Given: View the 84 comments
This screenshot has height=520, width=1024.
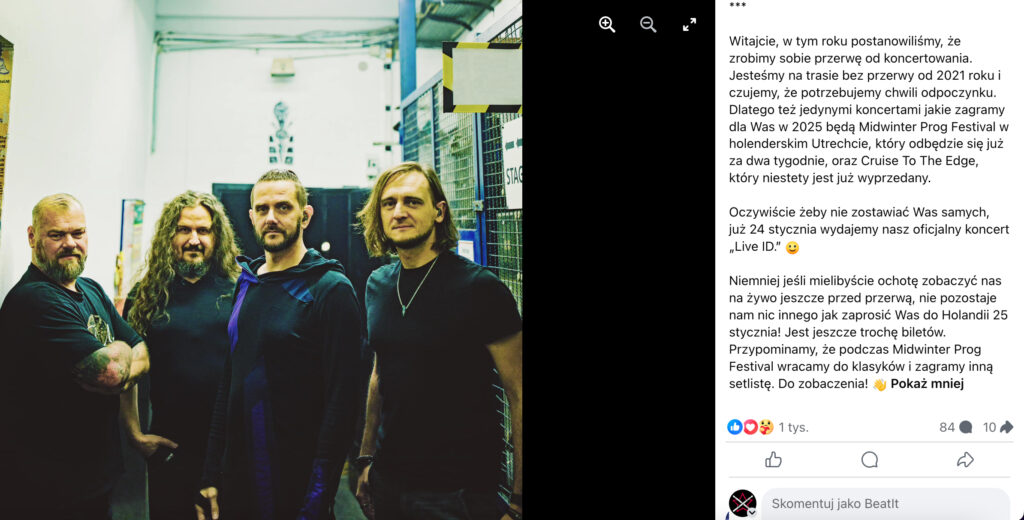Looking at the screenshot, I should [x=955, y=427].
